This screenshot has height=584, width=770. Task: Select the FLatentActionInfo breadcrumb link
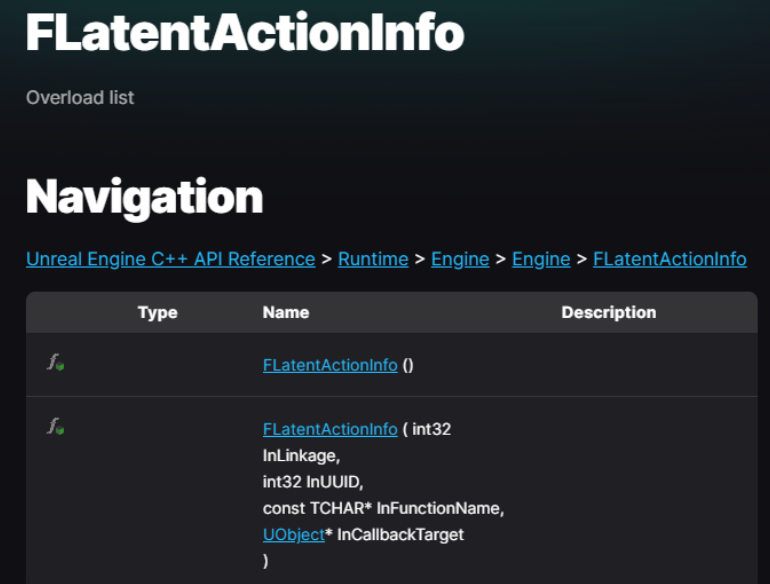tap(670, 259)
